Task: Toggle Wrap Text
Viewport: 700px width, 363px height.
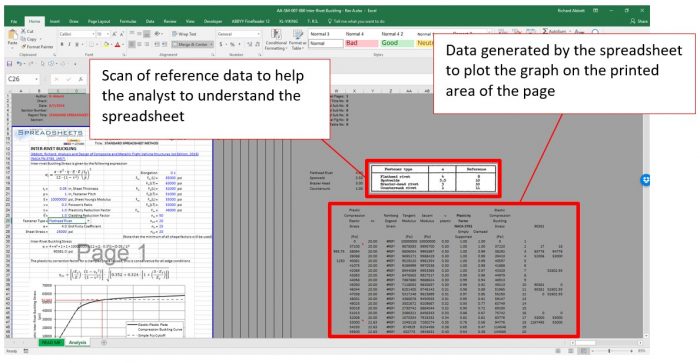Action: click(x=184, y=34)
